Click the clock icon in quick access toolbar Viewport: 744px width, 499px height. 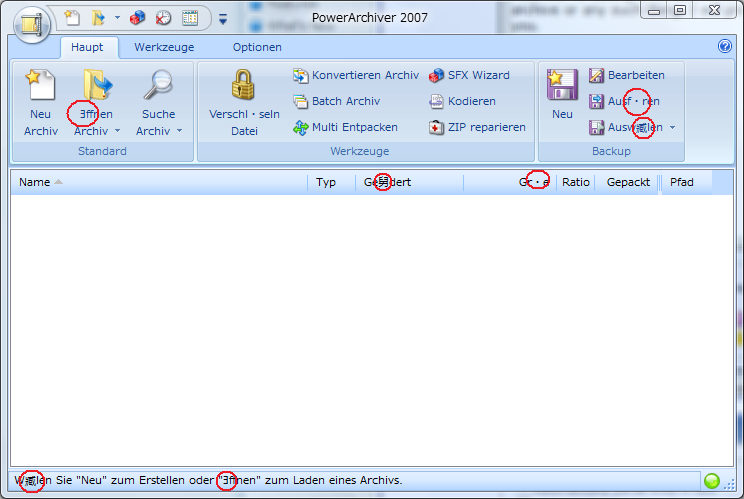point(163,18)
